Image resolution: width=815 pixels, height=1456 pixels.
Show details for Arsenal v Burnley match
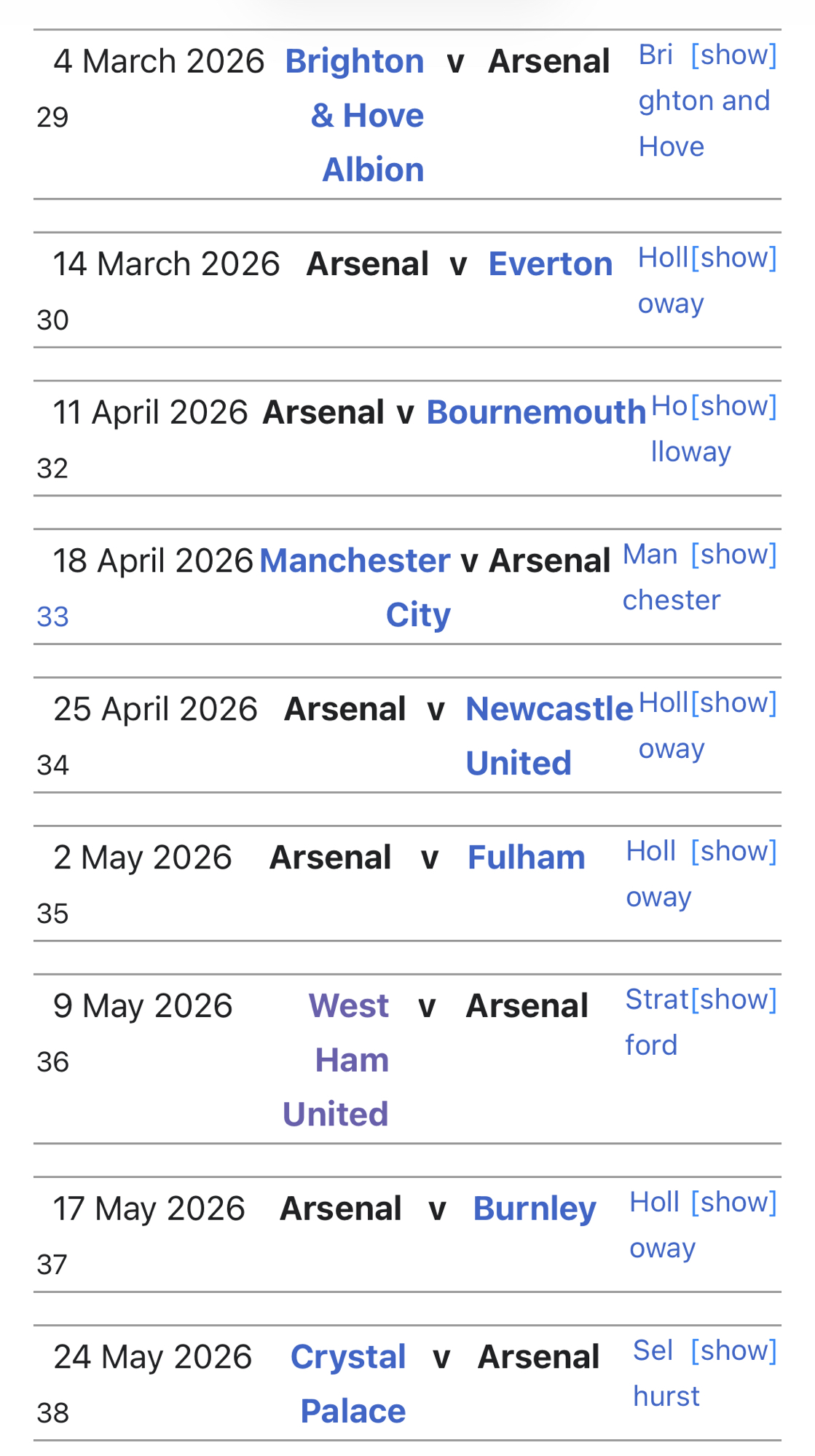point(733,1203)
